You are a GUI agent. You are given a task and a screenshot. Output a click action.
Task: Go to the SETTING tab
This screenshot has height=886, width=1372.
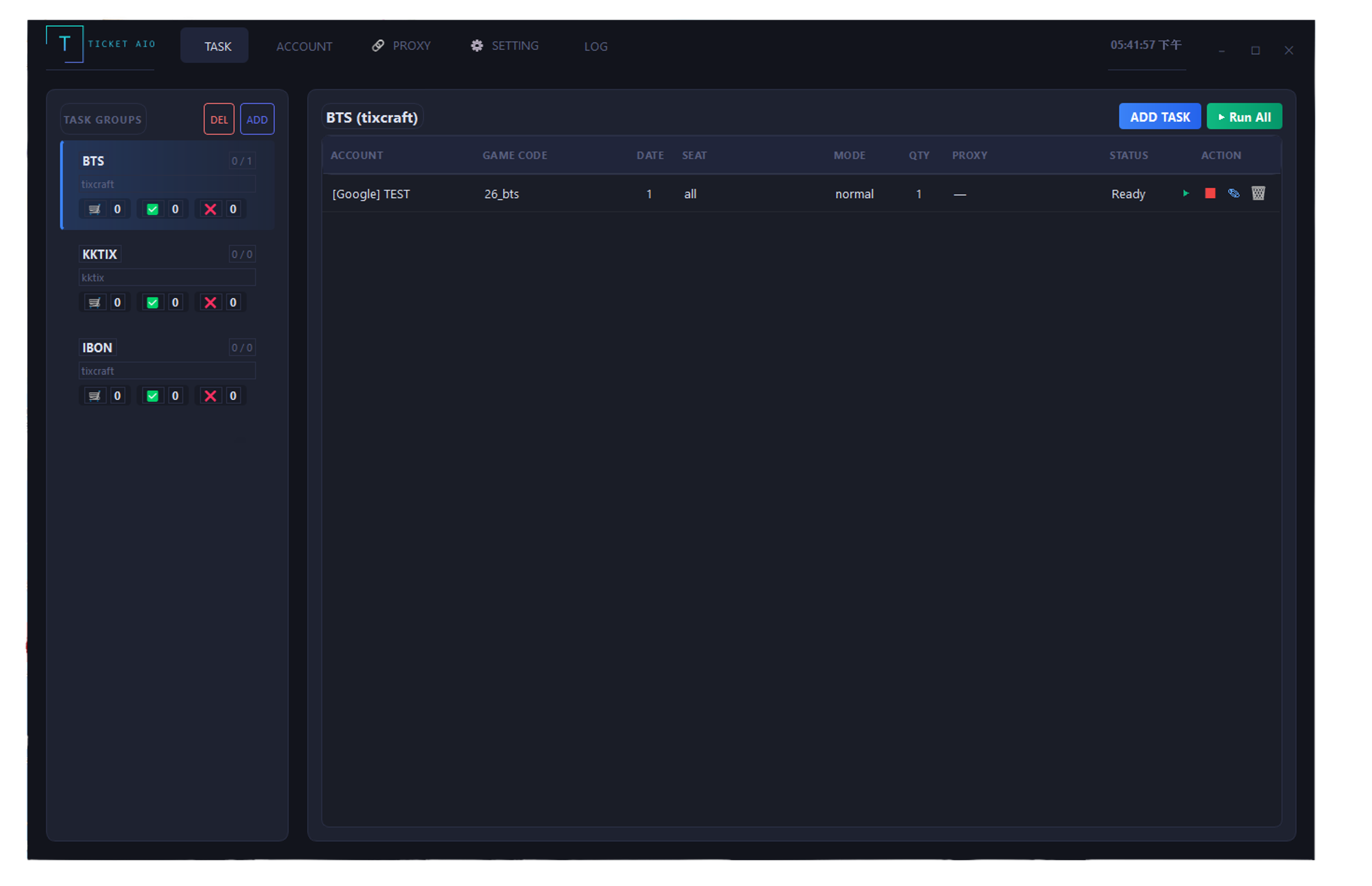point(505,46)
